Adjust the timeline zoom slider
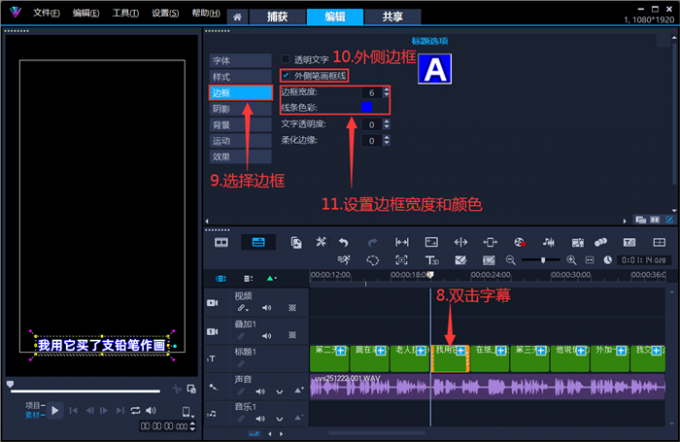The image size is (680, 442). click(x=543, y=260)
